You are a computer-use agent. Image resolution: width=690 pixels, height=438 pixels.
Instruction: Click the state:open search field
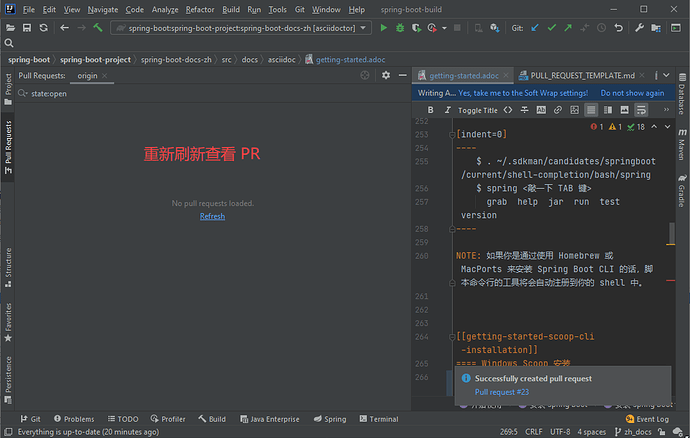point(213,93)
